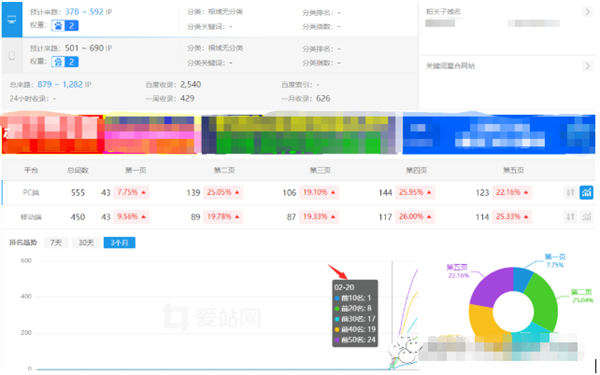Click the 第三页 column header

click(x=320, y=170)
